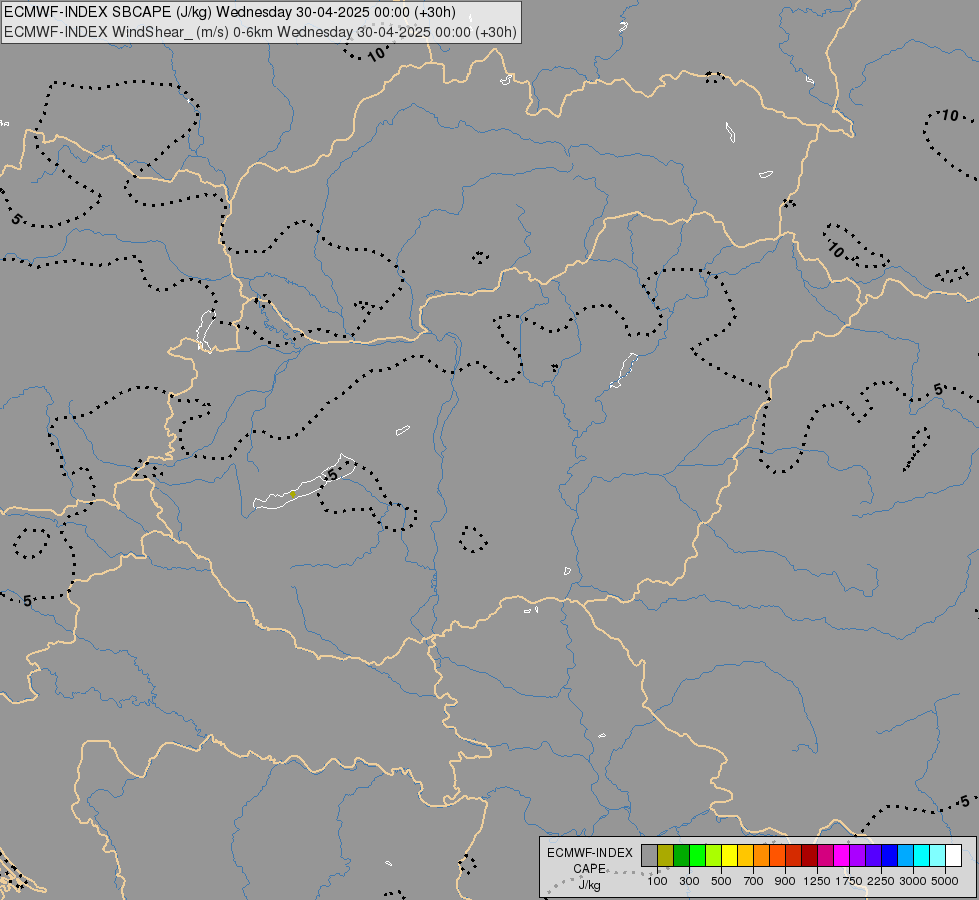
Task: Click the J/kg unit label in the legend
Action: (x=589, y=885)
